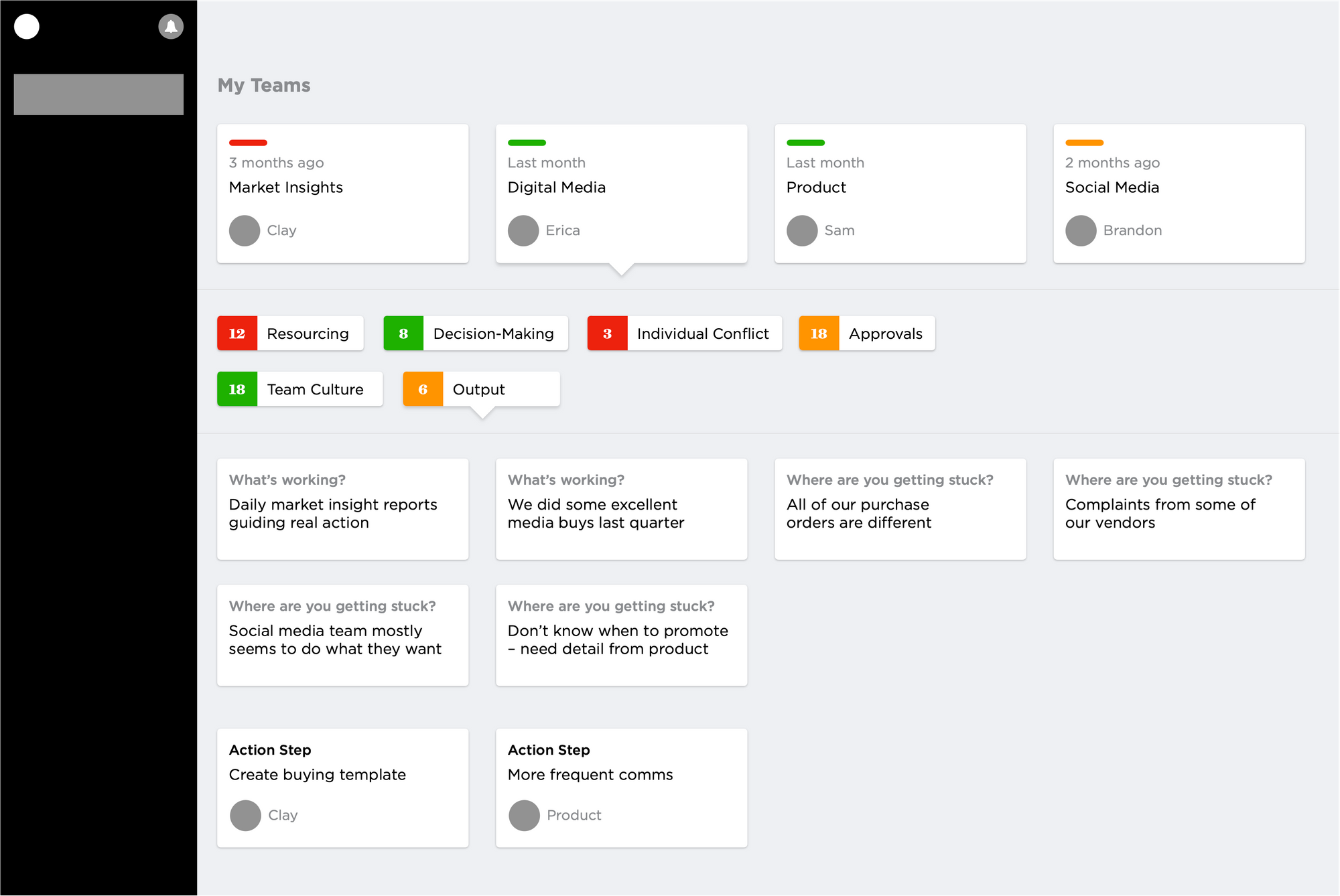The width and height of the screenshot is (1340, 896).
Task: Choose the Team Culture category
Action: 300,389
